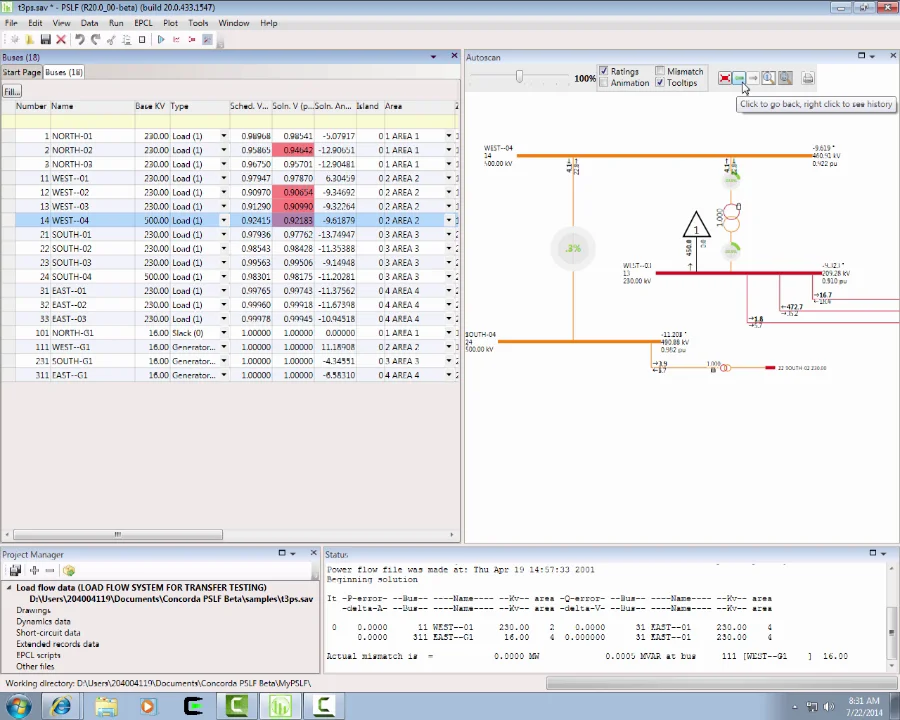Click the Autoscan zoom slider handle

coord(519,77)
